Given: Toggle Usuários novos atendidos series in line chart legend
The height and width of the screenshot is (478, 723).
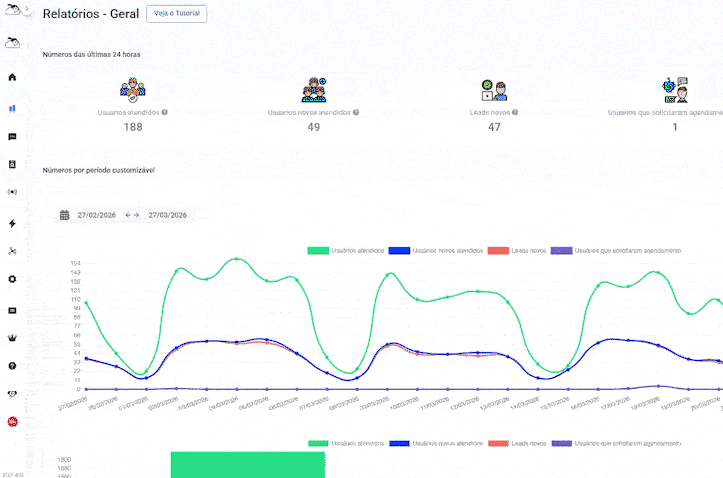Looking at the screenshot, I should tap(437, 250).
